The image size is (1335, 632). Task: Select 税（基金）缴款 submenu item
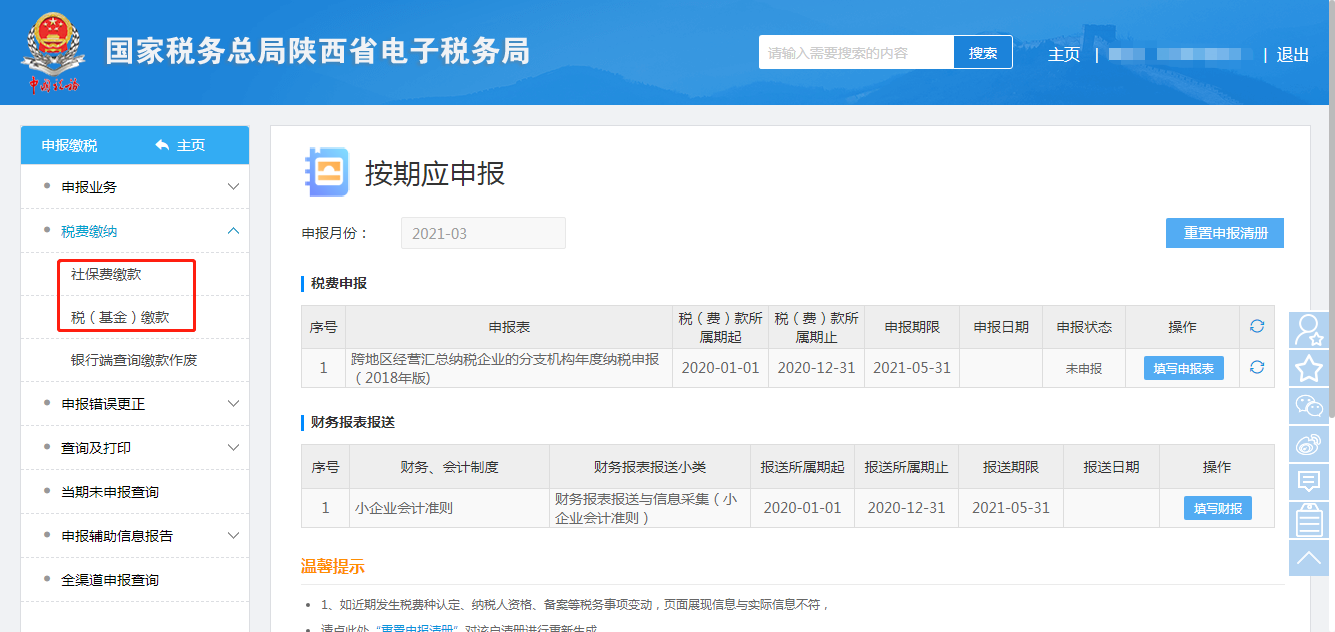coord(120,317)
